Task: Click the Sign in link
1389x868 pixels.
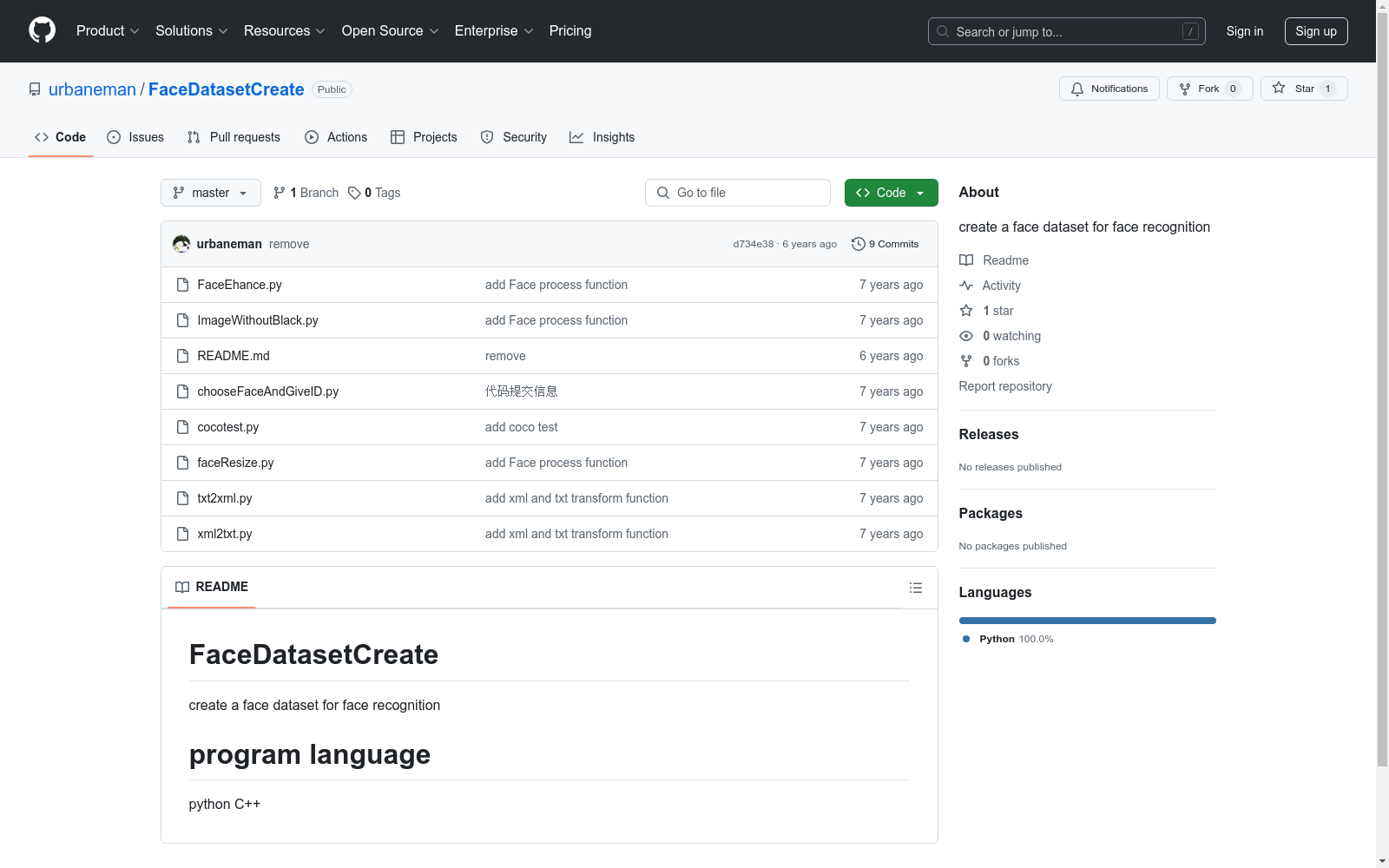Action: (x=1245, y=31)
